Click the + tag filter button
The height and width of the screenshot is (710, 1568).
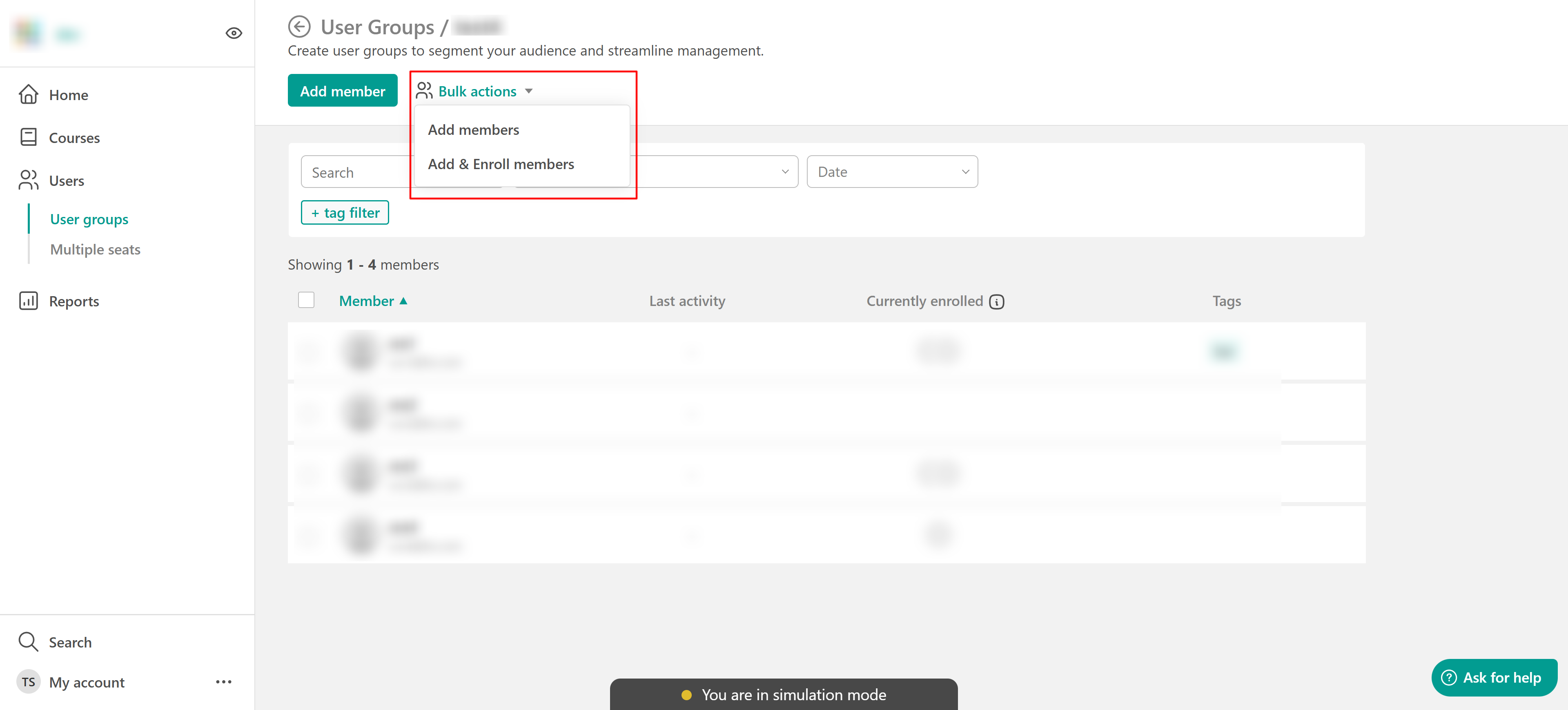click(345, 212)
